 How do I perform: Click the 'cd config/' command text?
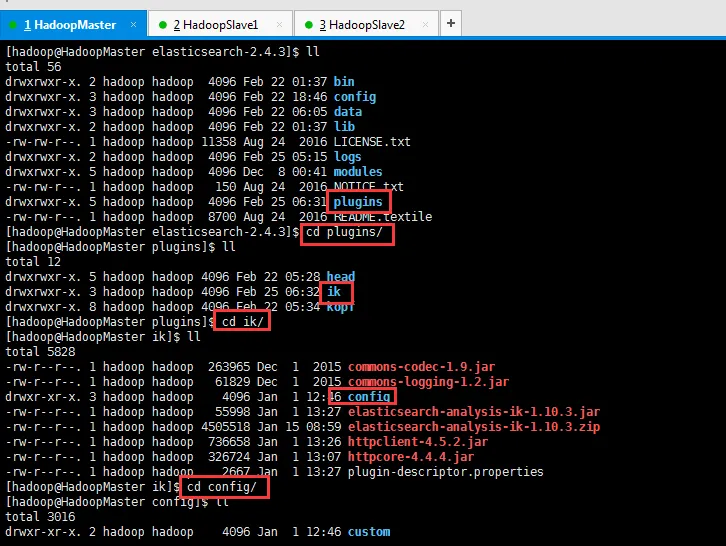pyautogui.click(x=222, y=487)
